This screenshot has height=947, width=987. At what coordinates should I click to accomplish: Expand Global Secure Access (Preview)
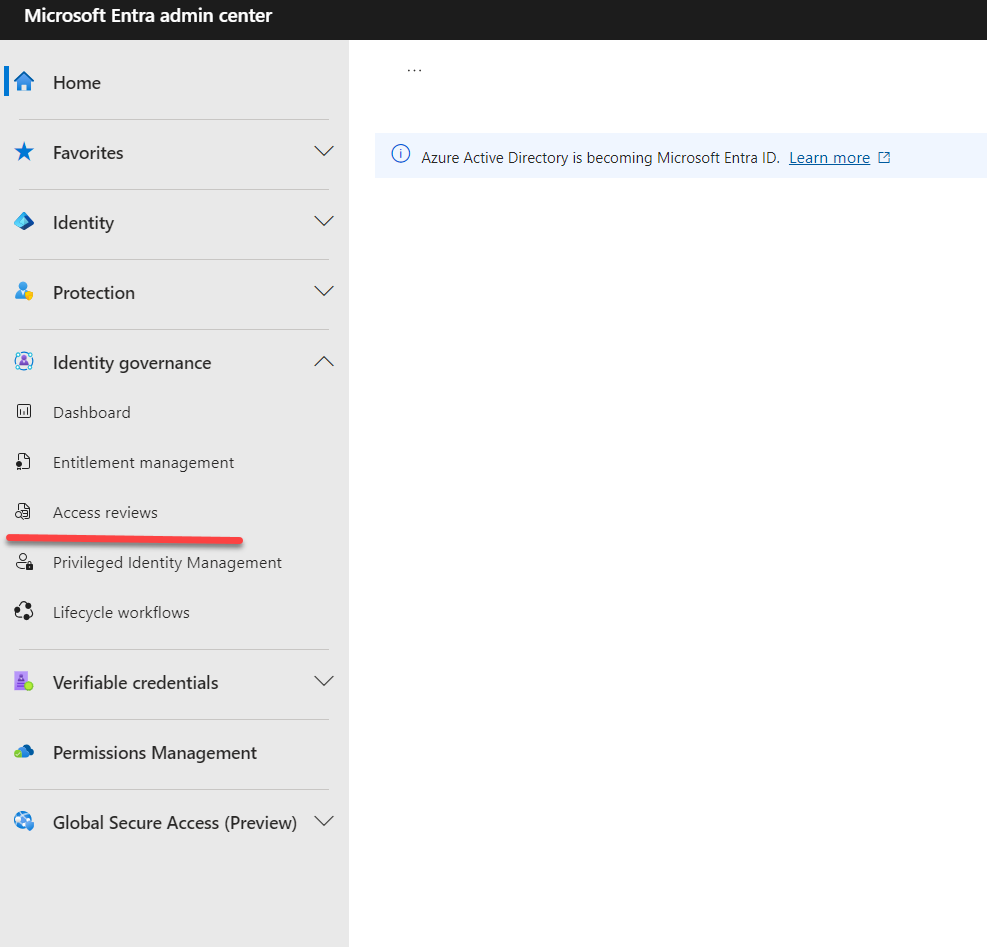click(323, 821)
